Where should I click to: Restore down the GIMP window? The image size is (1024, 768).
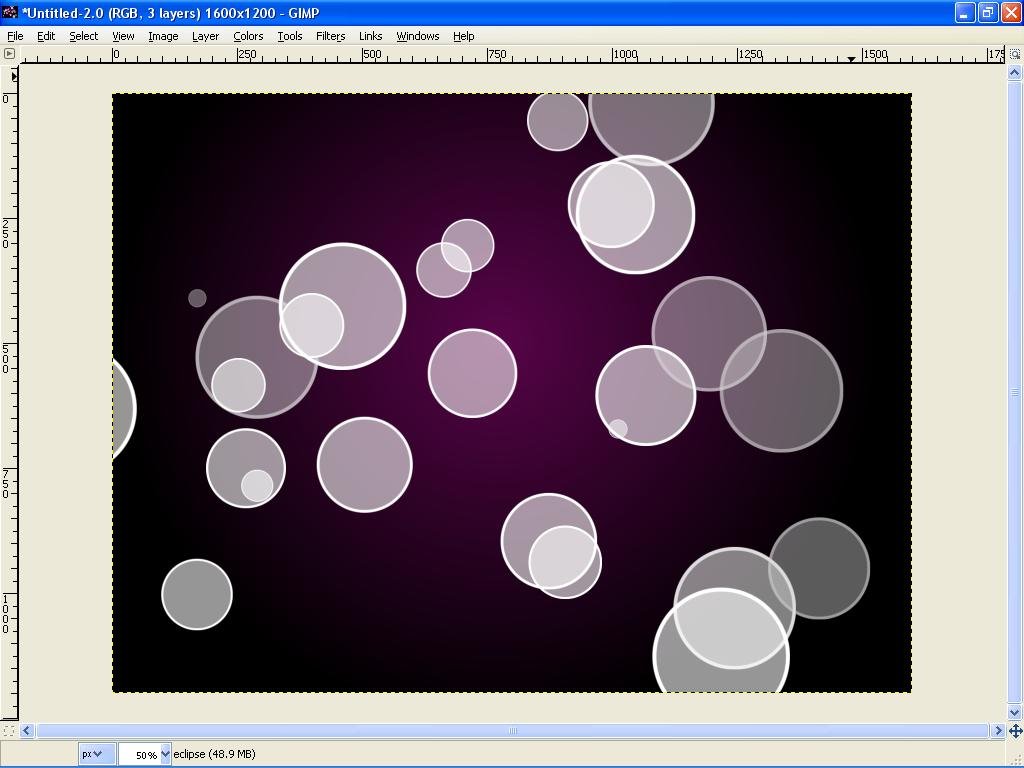point(987,13)
